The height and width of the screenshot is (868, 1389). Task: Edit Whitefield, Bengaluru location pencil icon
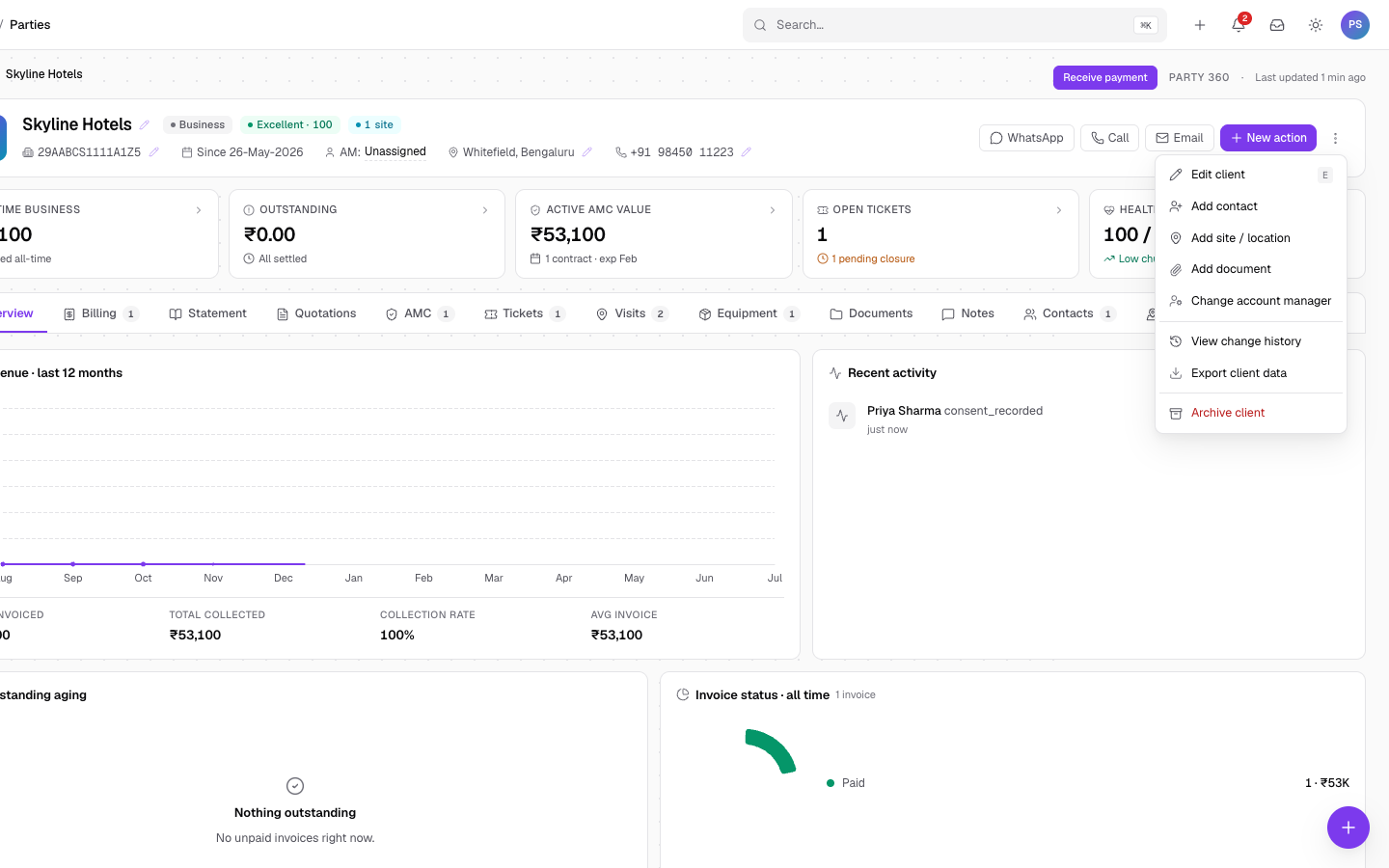click(587, 152)
